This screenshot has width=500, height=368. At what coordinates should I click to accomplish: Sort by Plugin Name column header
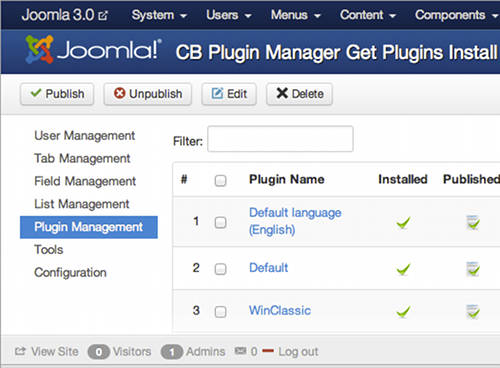(x=287, y=179)
